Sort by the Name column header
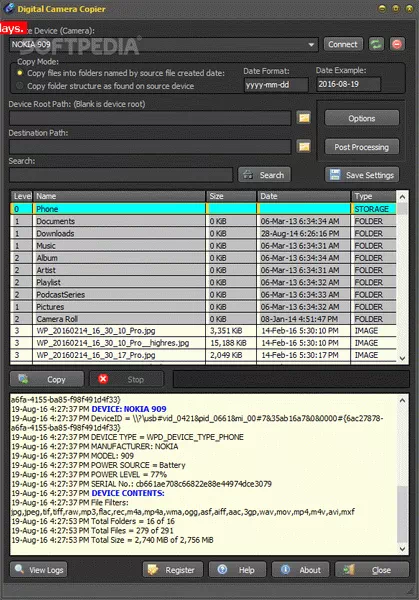Screen dimensions: 419x600 click(119, 196)
